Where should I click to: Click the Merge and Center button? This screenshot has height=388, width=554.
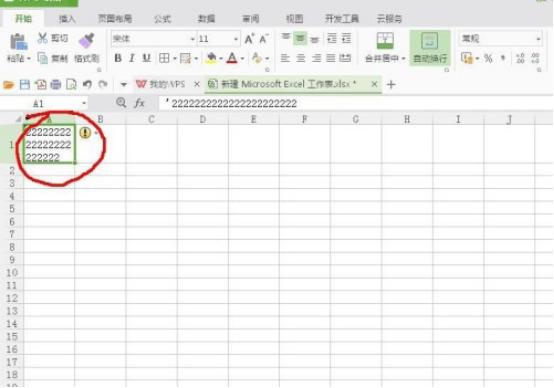coord(385,48)
